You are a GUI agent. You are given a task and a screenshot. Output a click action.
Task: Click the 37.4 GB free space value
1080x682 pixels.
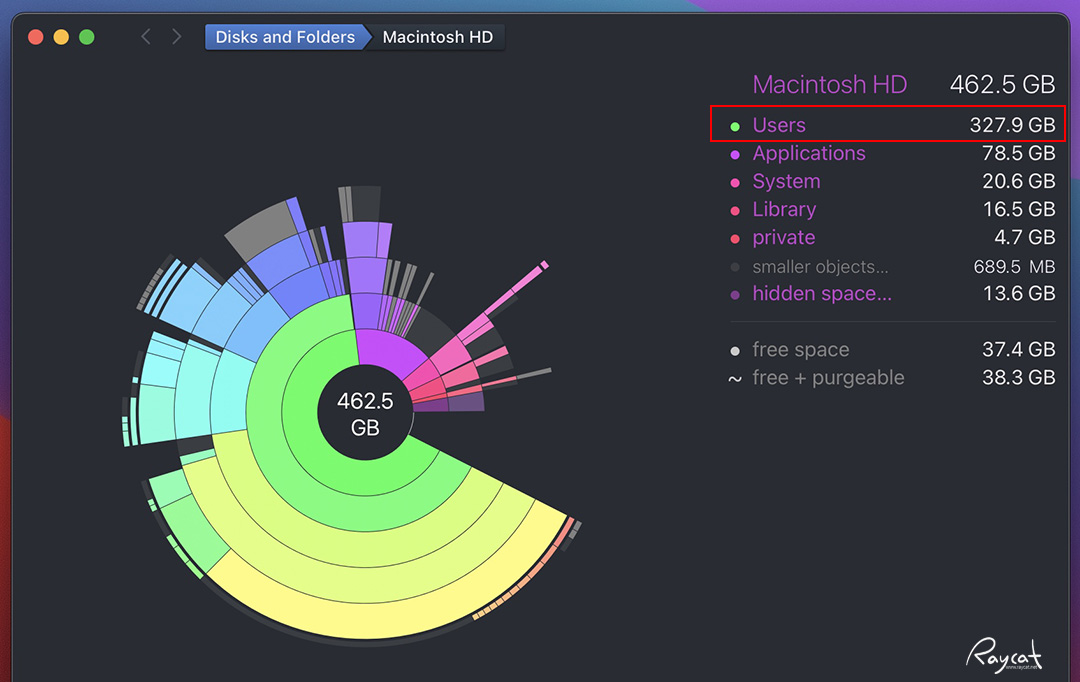[x=1018, y=350]
